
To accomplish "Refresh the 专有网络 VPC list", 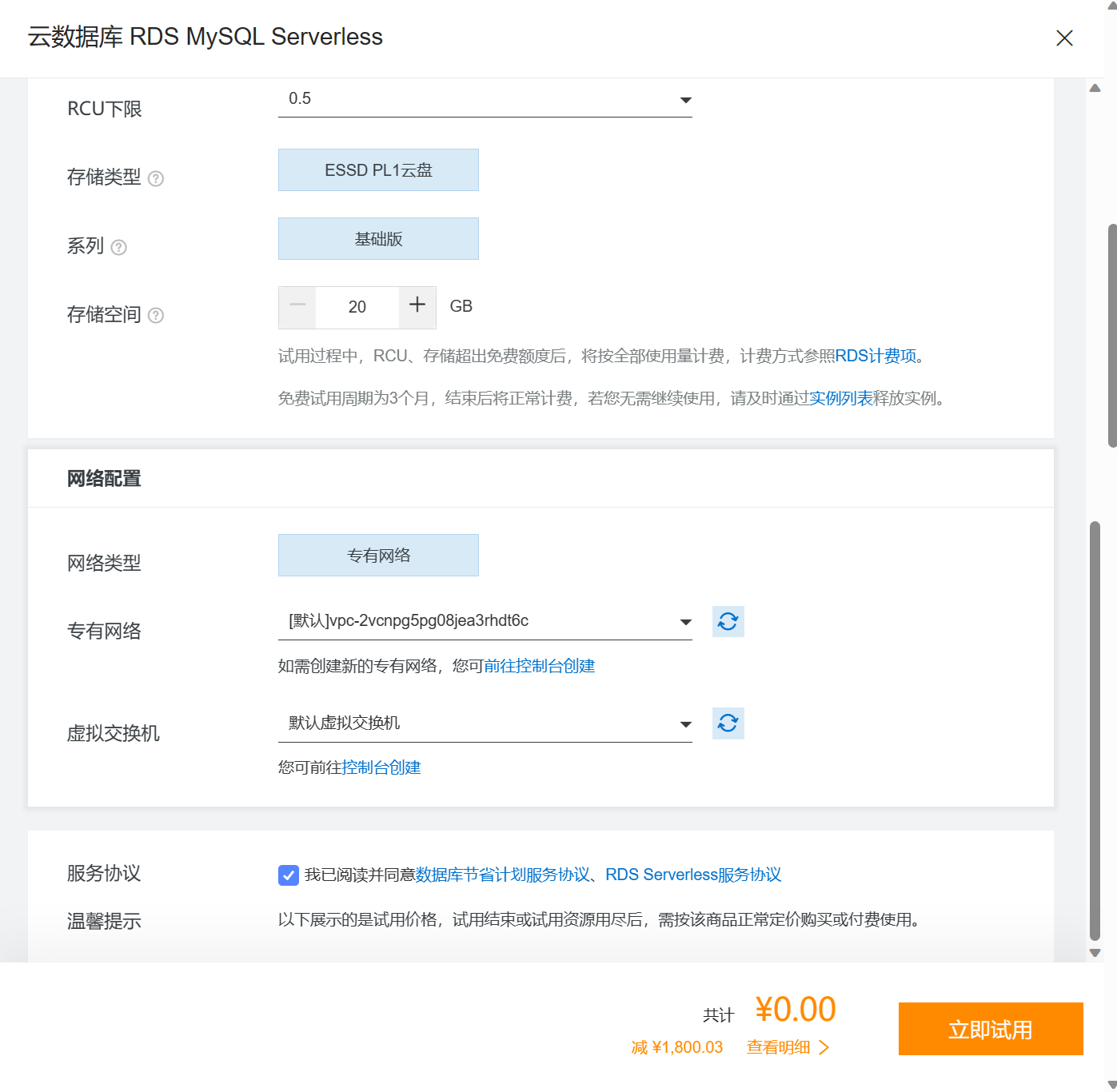I will coord(728,621).
